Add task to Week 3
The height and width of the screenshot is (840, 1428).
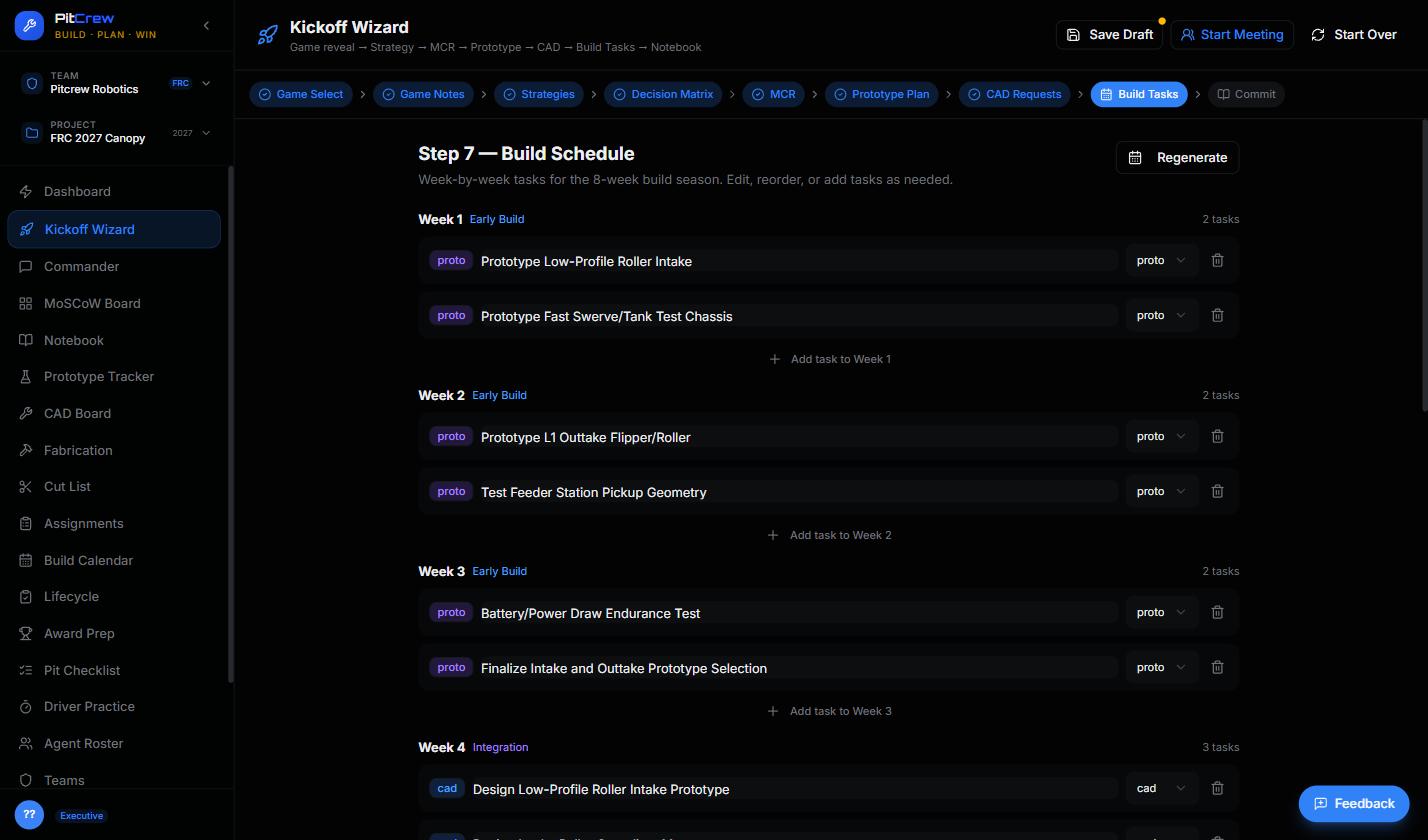pyautogui.click(x=829, y=711)
